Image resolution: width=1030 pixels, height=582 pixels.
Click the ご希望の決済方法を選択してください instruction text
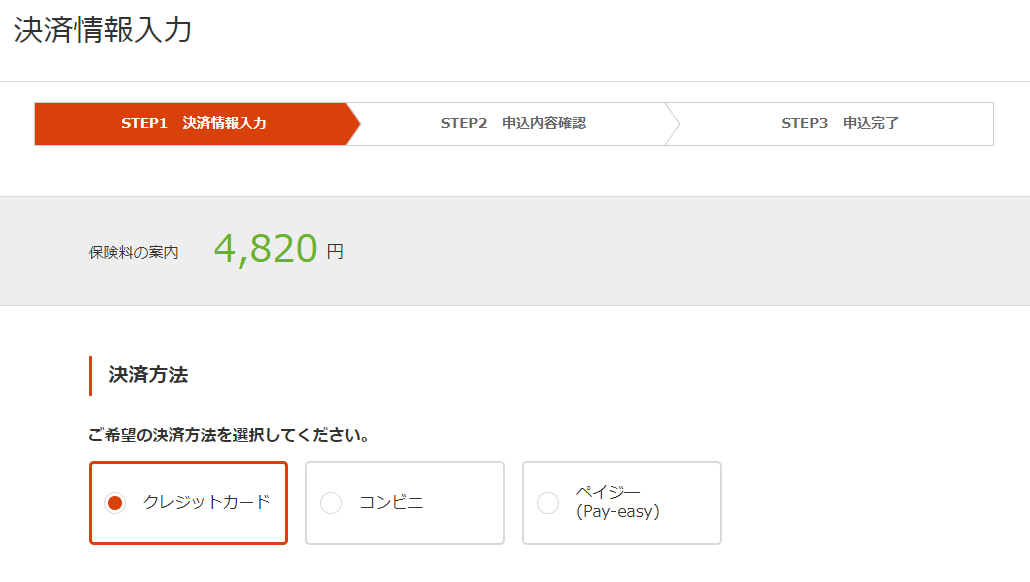pos(228,436)
